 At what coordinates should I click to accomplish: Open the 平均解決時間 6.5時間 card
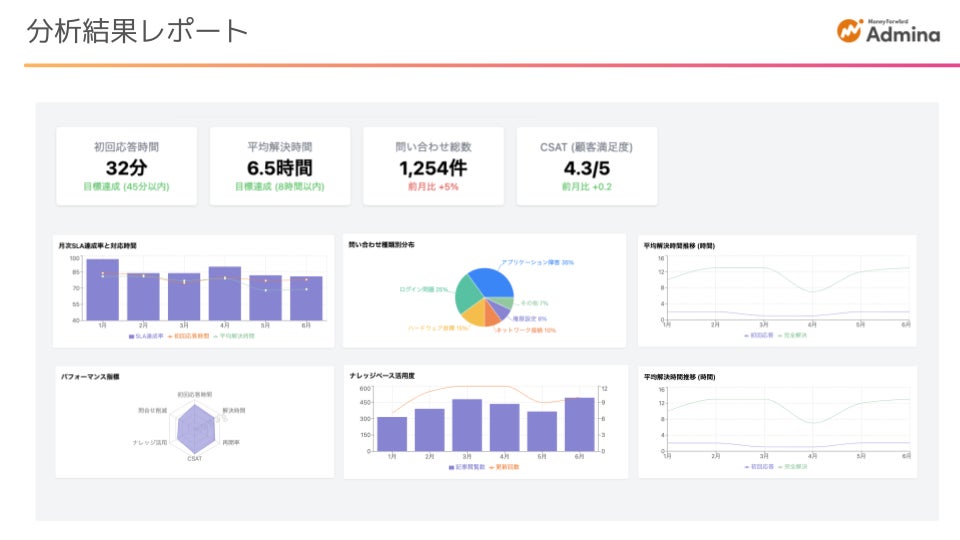pyautogui.click(x=280, y=166)
